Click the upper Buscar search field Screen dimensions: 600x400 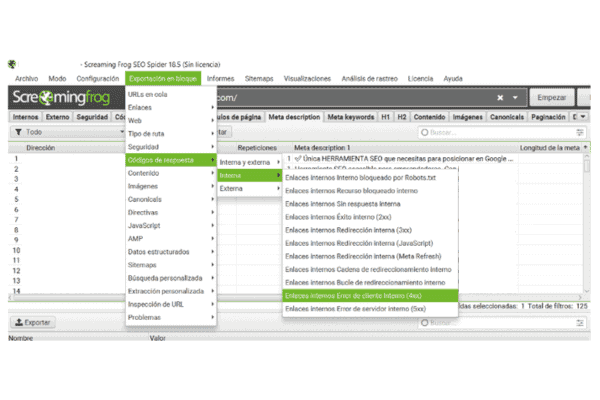click(x=501, y=132)
